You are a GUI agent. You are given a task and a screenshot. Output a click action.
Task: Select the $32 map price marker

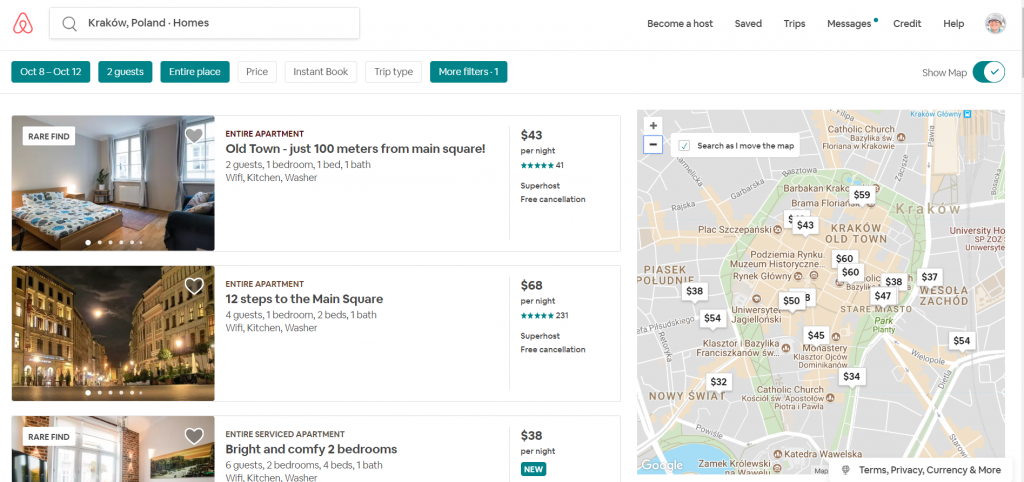(x=718, y=382)
